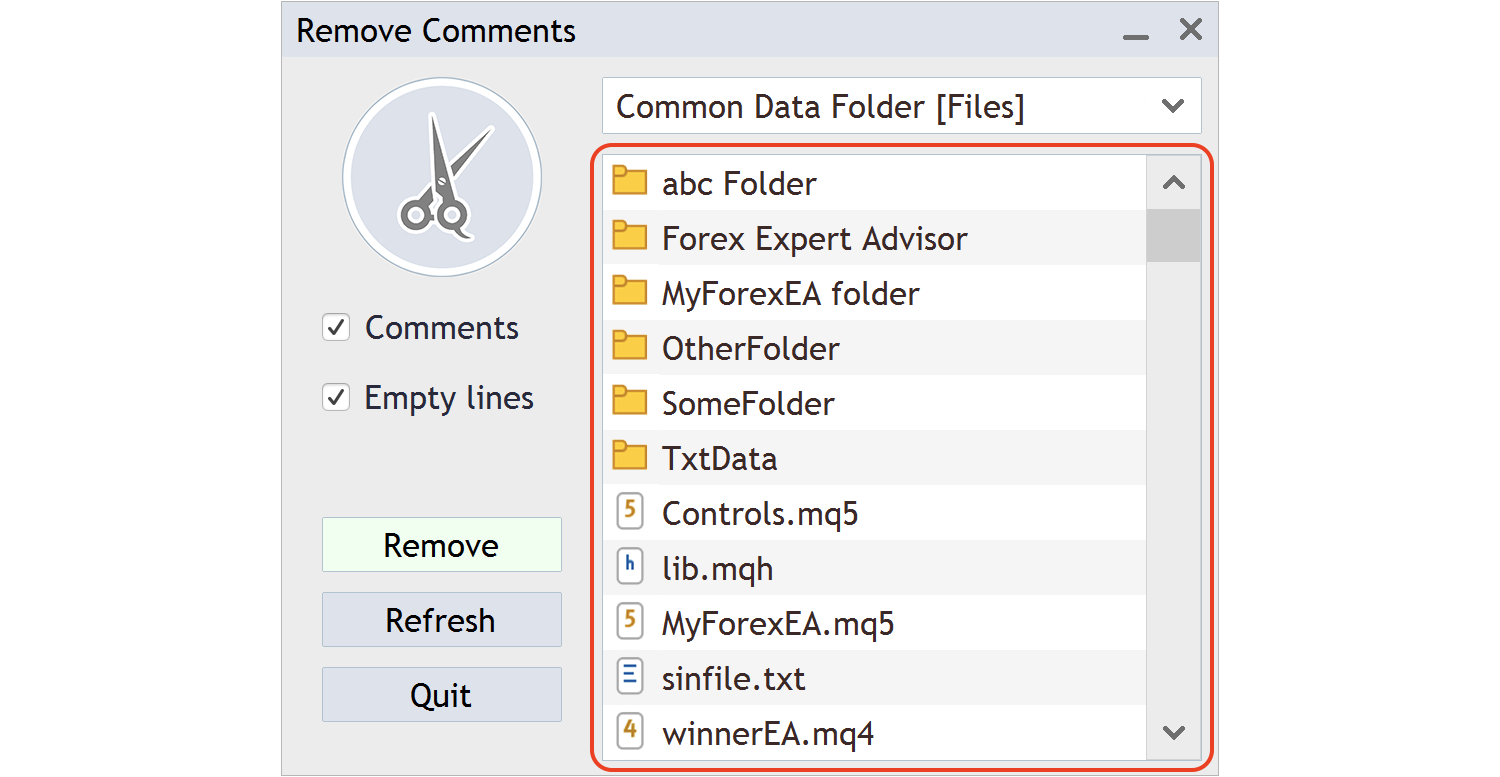This screenshot has height=777, width=1500.
Task: Toggle the Empty lines checkbox
Action: 336,398
